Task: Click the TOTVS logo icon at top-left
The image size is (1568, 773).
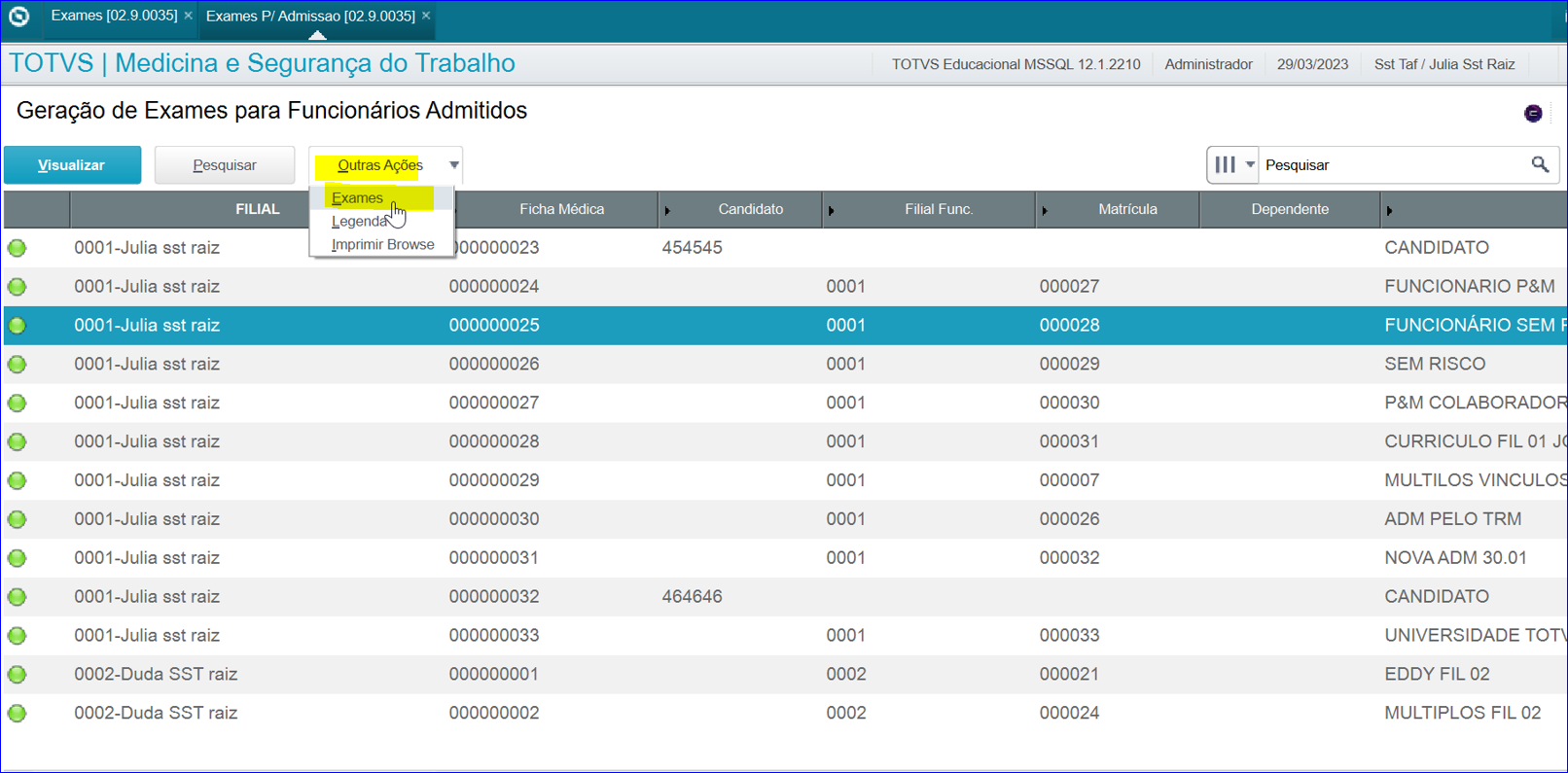Action: (x=18, y=17)
